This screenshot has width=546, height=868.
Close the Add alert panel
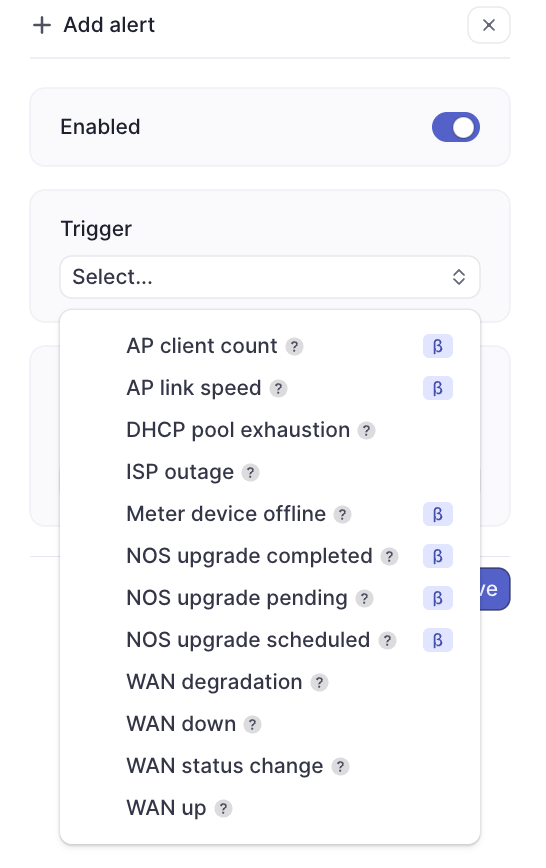click(x=489, y=25)
